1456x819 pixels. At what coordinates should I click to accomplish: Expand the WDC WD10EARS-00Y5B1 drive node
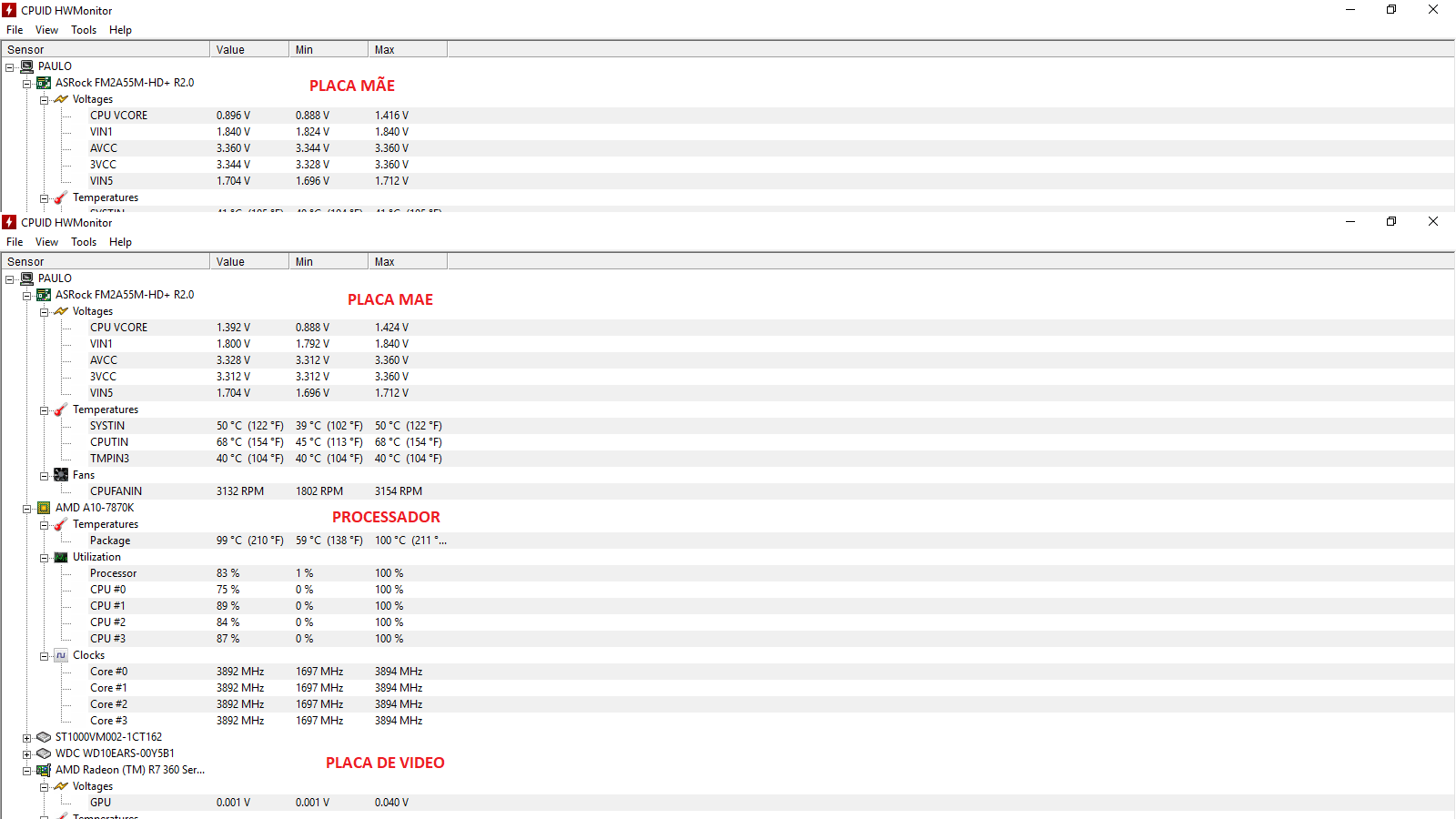coord(27,754)
